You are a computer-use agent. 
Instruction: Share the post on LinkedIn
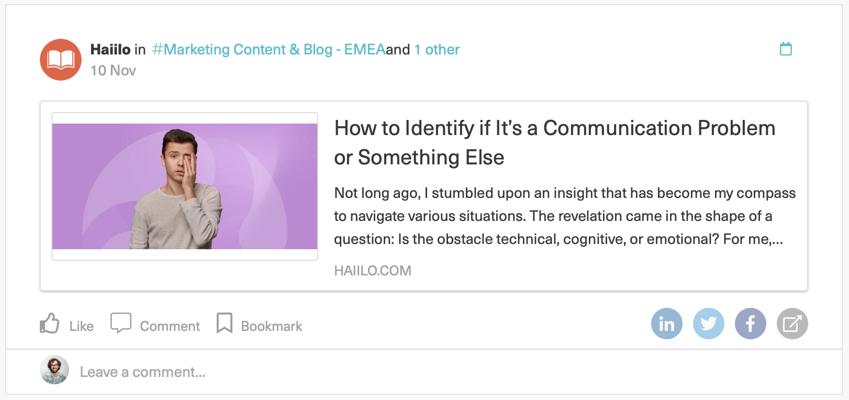click(667, 324)
